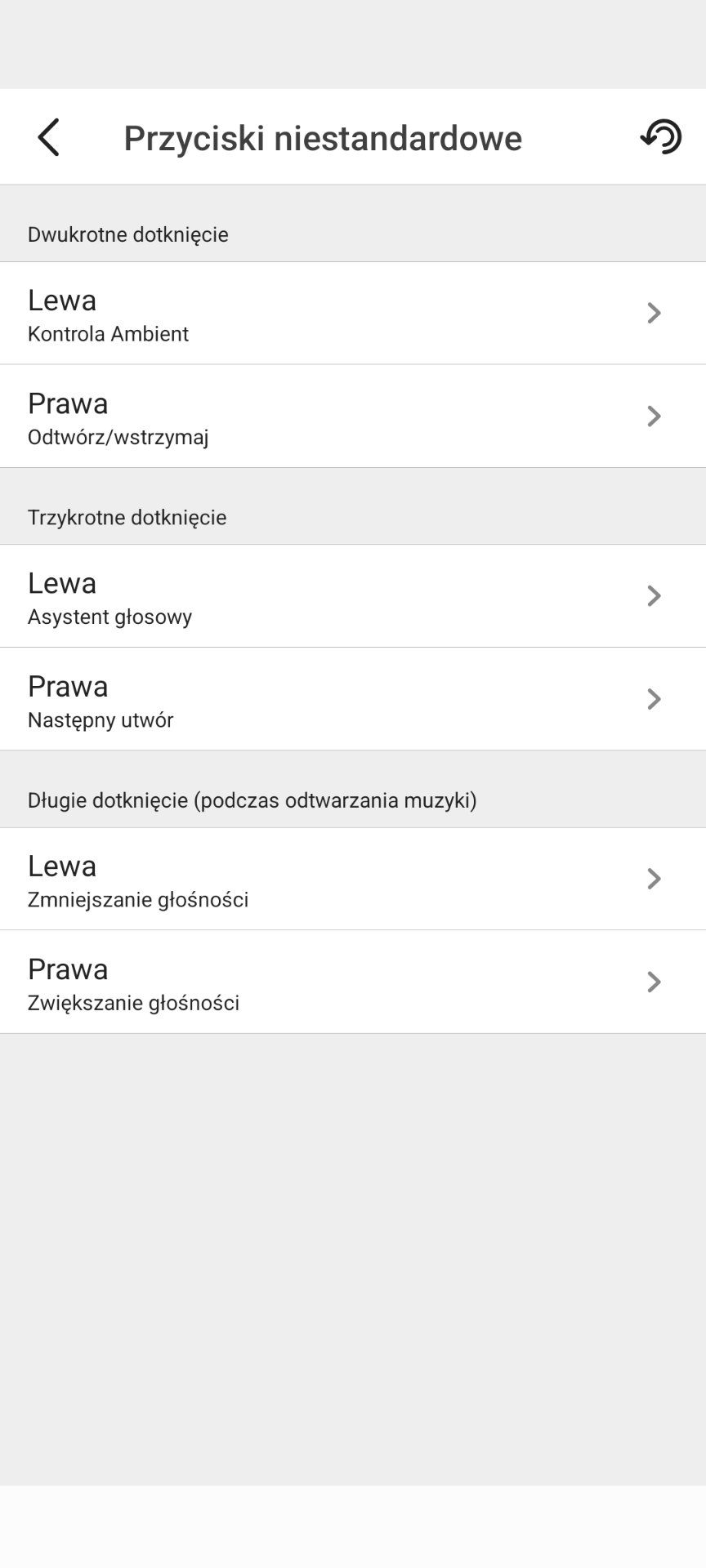706x1568 pixels.
Task: Tap the chevron beside Kontrola Ambient
Action: click(x=654, y=313)
